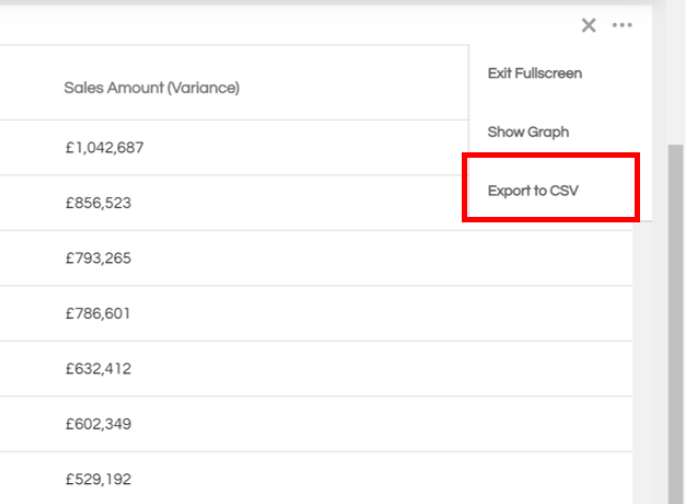Screen dimensions: 686x504
Task: Click the £529,192 value
Action: [x=98, y=479]
